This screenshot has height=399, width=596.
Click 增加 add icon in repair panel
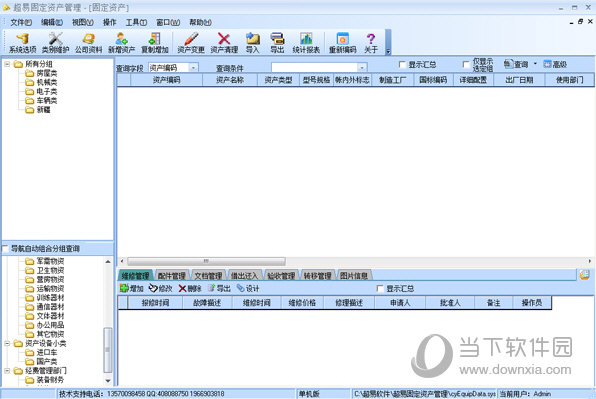pos(132,288)
